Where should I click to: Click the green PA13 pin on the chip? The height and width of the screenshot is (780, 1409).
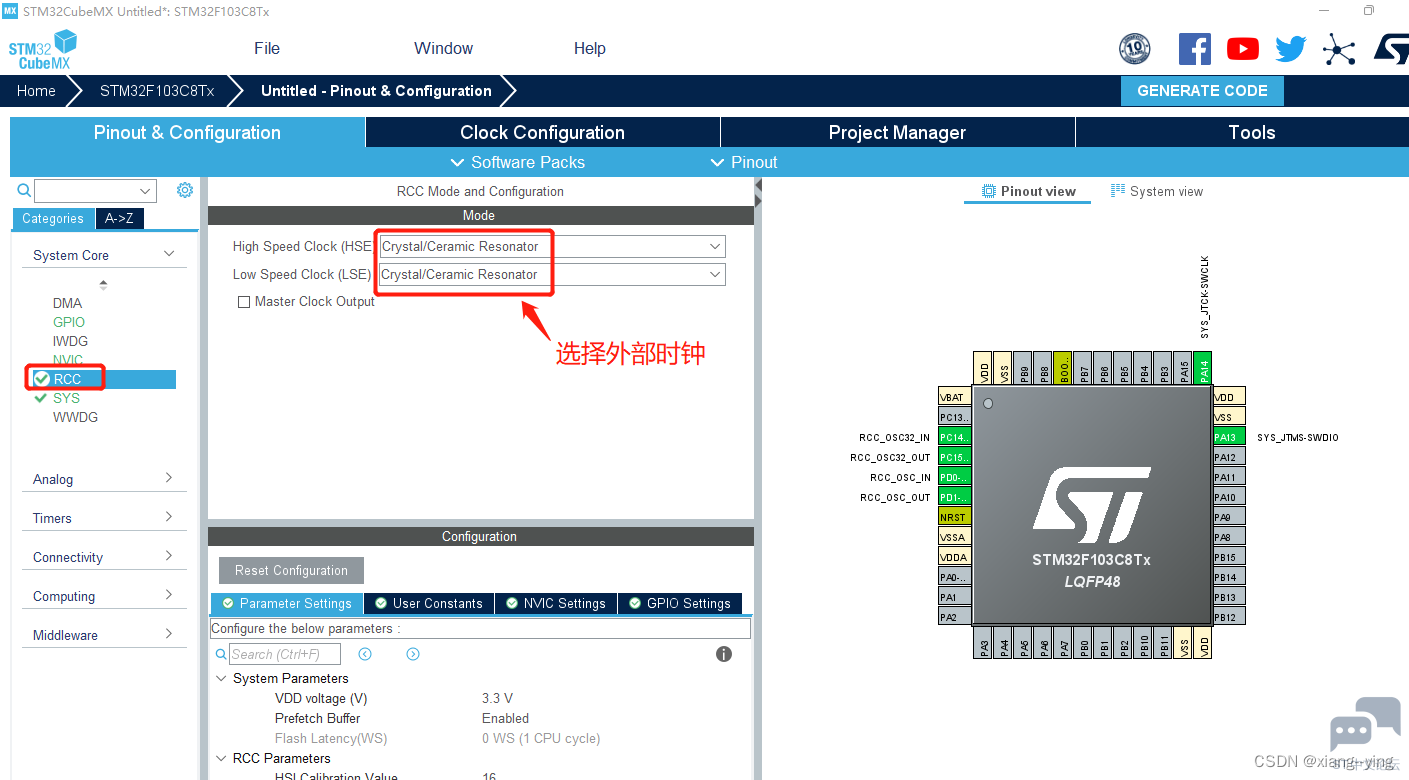(x=1228, y=437)
